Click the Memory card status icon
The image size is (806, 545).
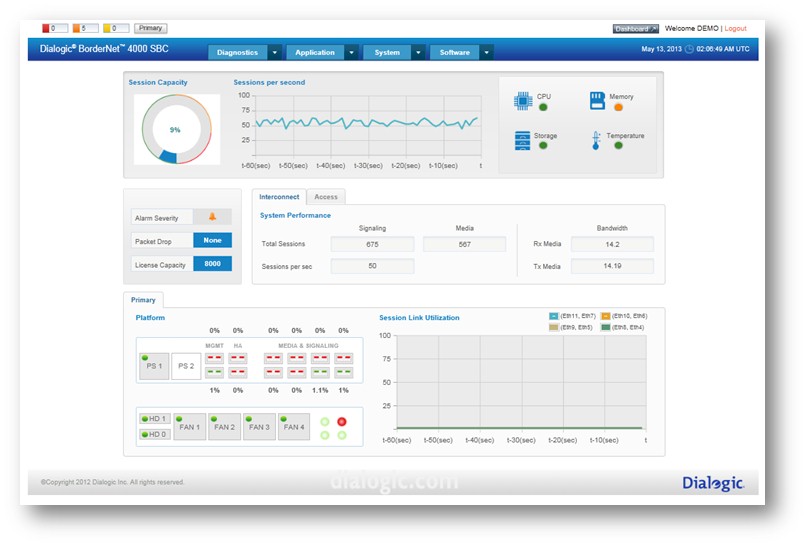[x=597, y=100]
